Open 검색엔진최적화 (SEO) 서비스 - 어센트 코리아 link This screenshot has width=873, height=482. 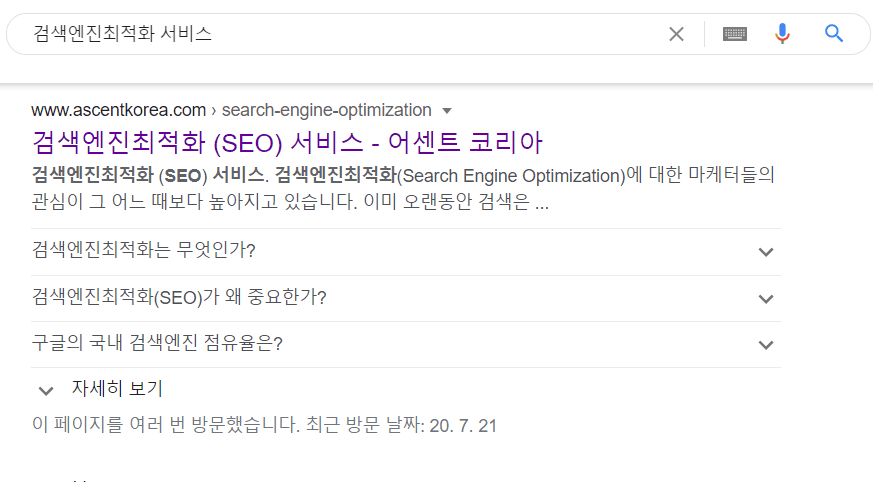coord(287,142)
